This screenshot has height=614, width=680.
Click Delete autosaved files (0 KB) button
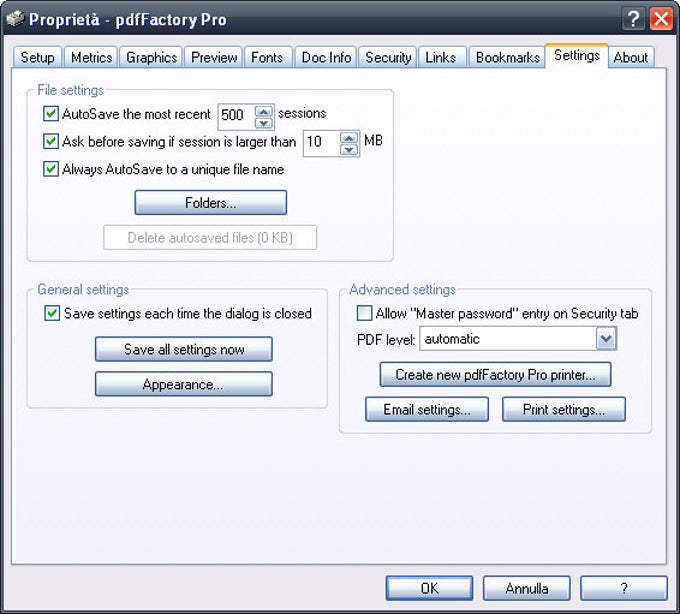(x=210, y=237)
